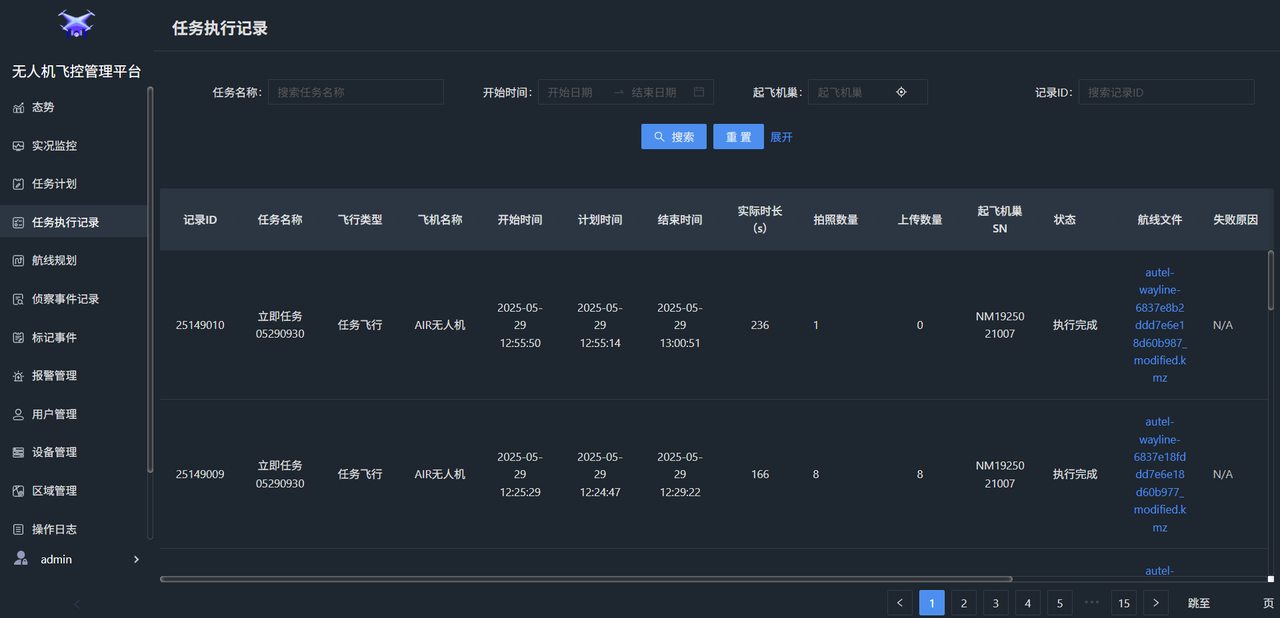Open 航线规划 menu item
Viewport: 1280px width, 618px height.
(73, 261)
